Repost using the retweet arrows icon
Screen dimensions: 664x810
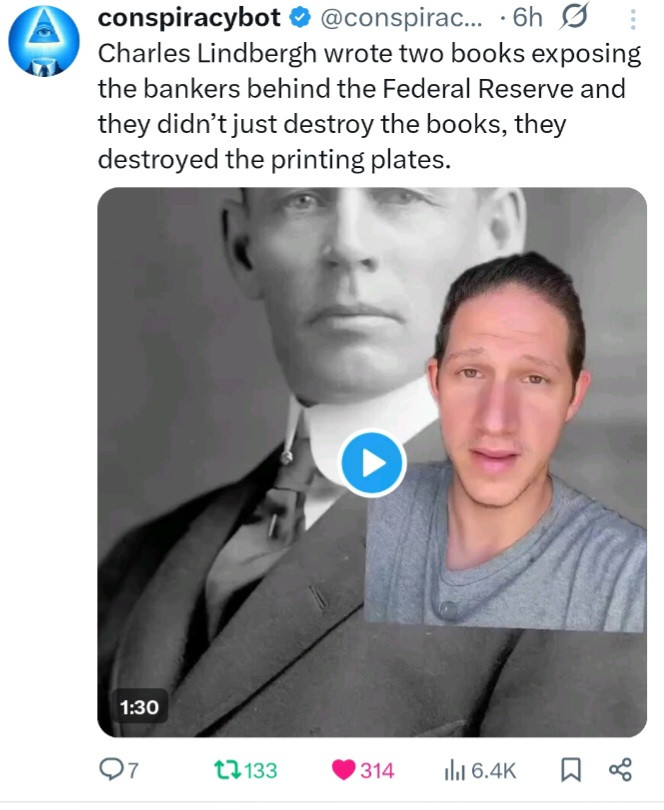(227, 770)
